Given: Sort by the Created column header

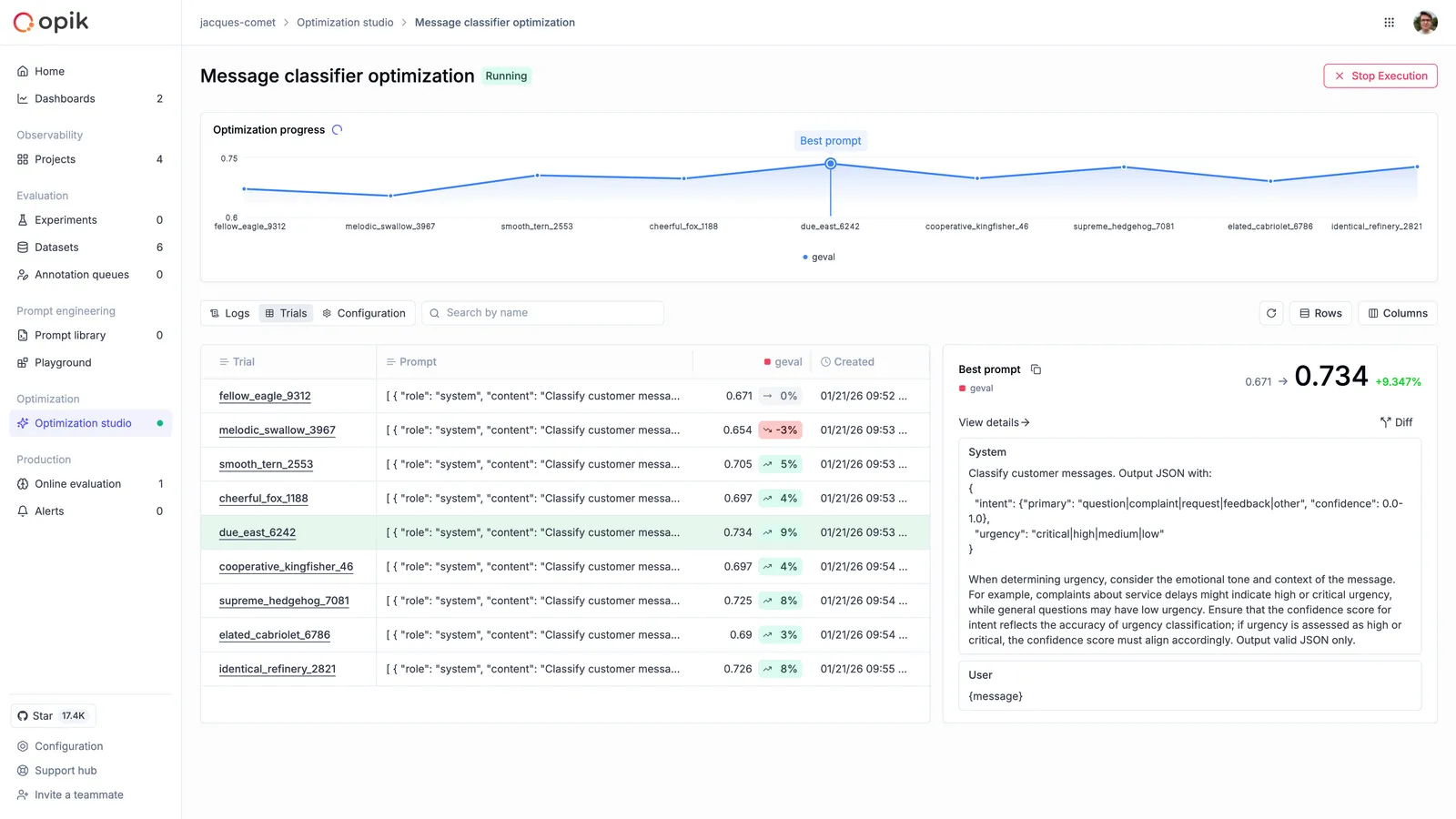Looking at the screenshot, I should [x=847, y=362].
